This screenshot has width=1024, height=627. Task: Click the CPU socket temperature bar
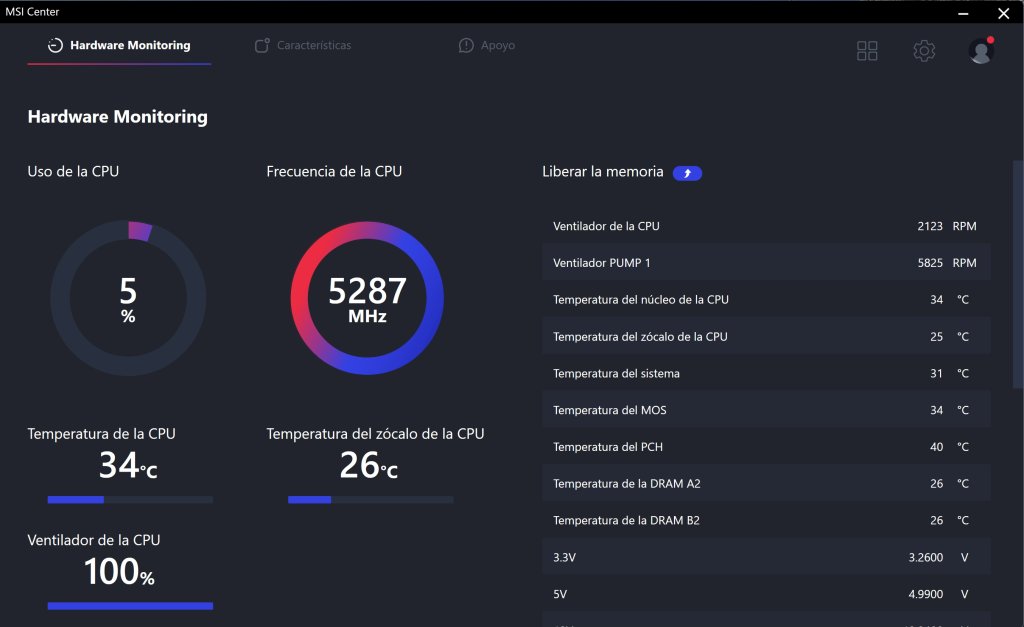[x=370, y=500]
